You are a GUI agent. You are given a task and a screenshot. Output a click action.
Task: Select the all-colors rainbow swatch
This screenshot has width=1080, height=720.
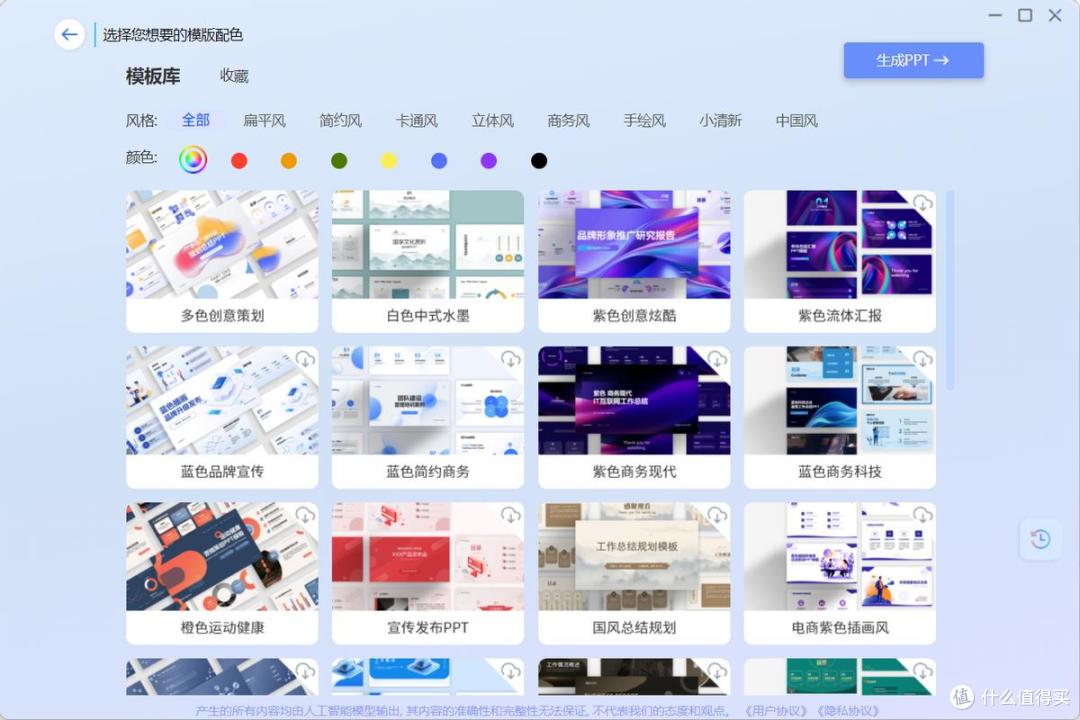point(193,160)
